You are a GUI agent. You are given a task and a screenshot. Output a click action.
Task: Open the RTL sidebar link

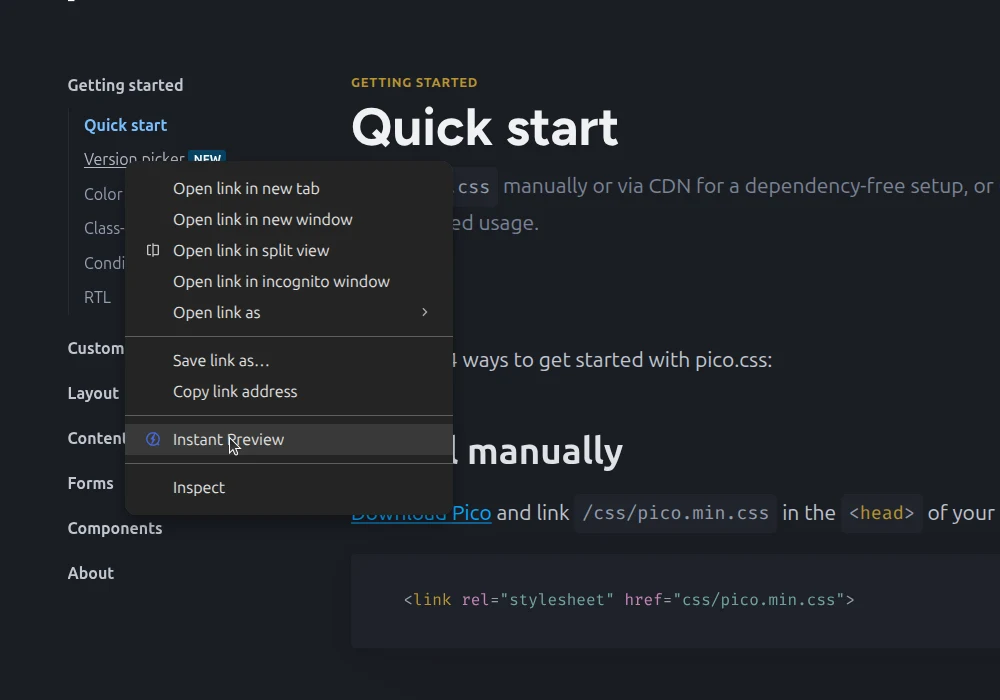(x=98, y=298)
